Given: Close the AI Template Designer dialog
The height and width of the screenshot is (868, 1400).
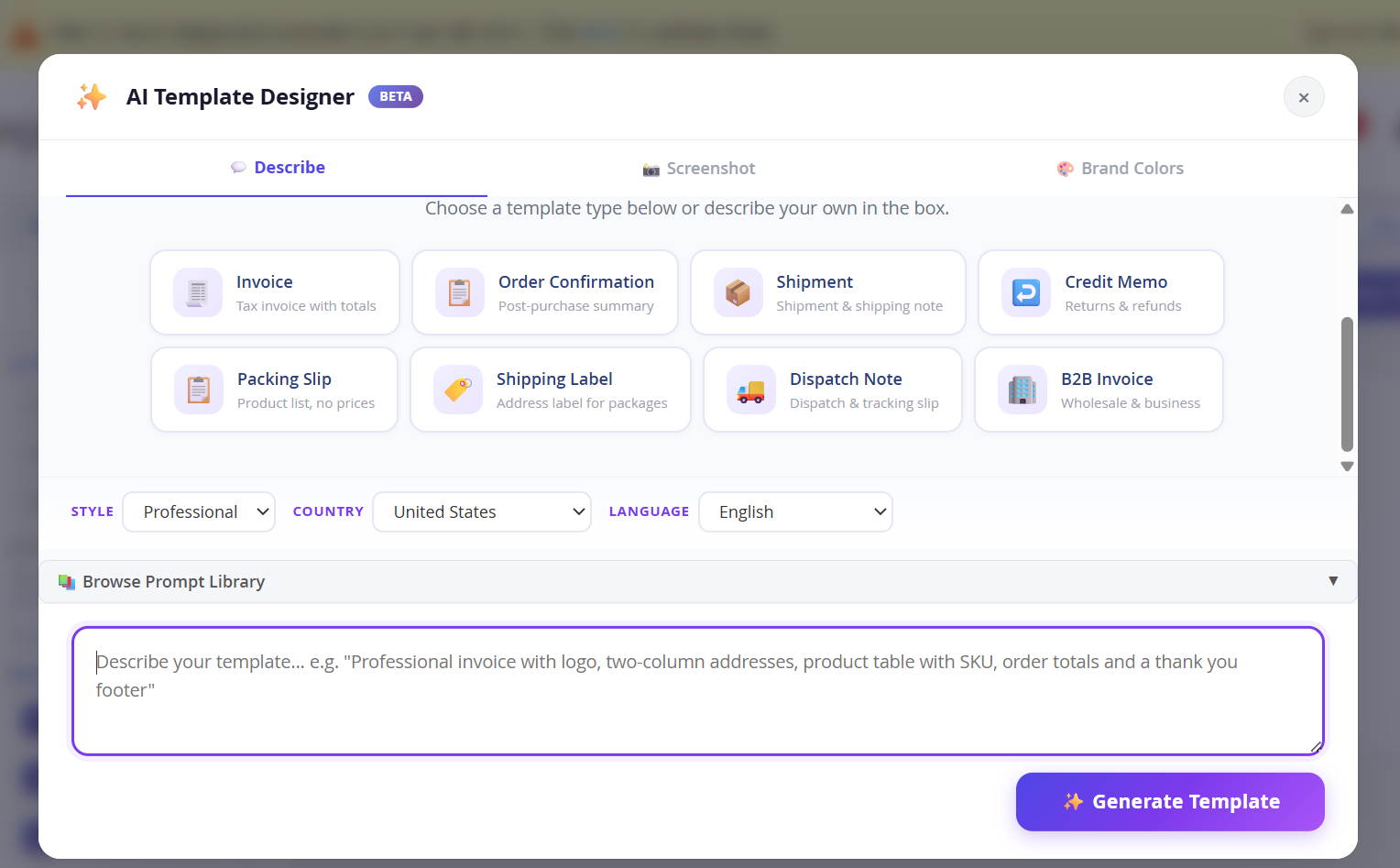Looking at the screenshot, I should pyautogui.click(x=1304, y=97).
